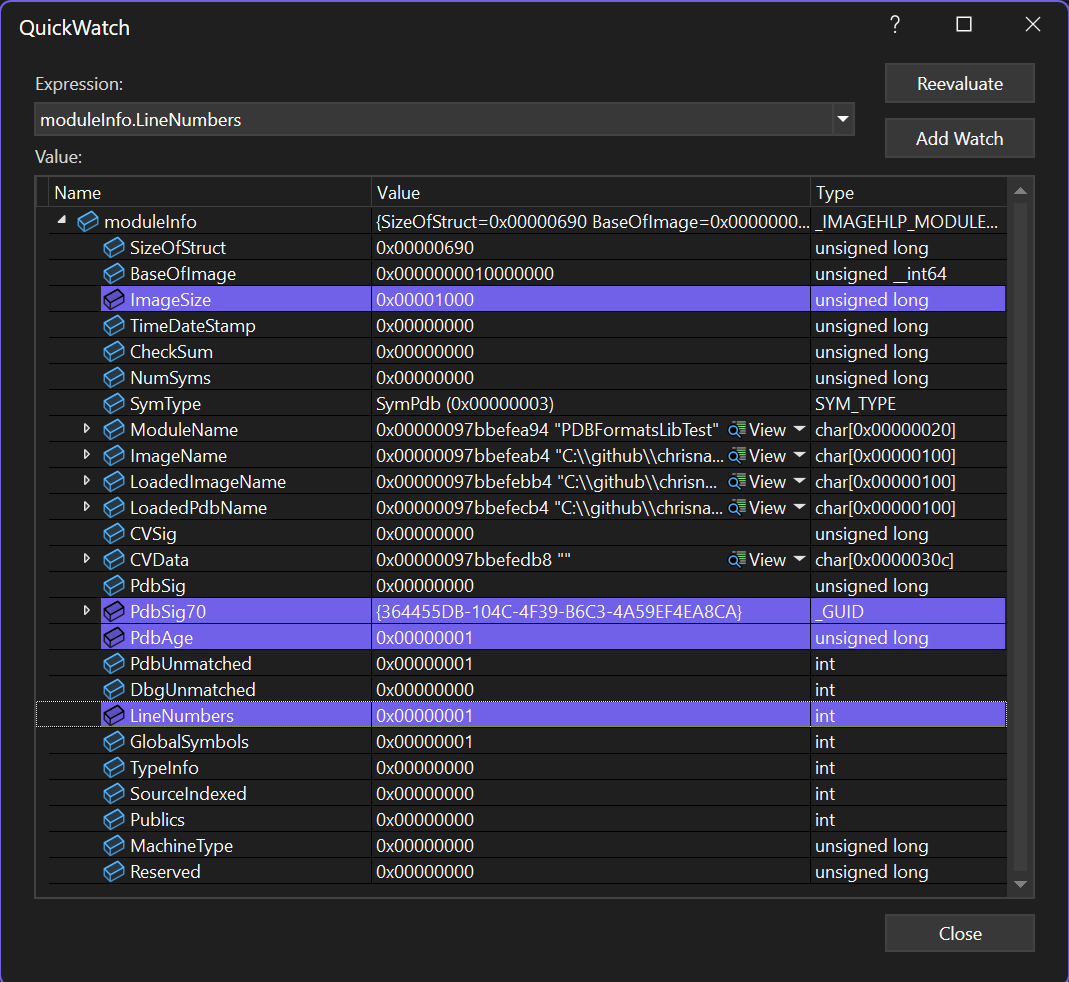Image resolution: width=1069 pixels, height=982 pixels.
Task: Click the SymType field icon
Action: coord(114,404)
